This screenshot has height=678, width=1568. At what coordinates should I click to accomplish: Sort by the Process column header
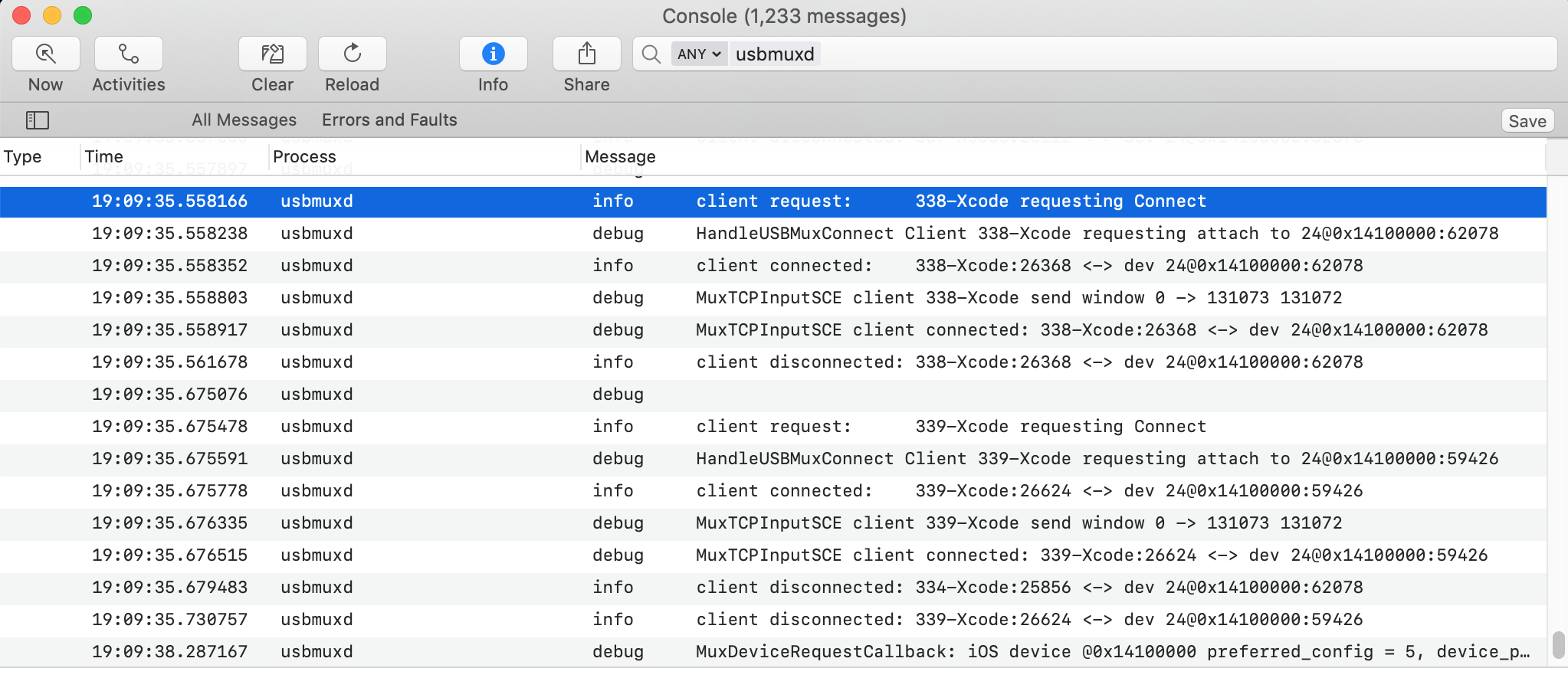point(305,157)
